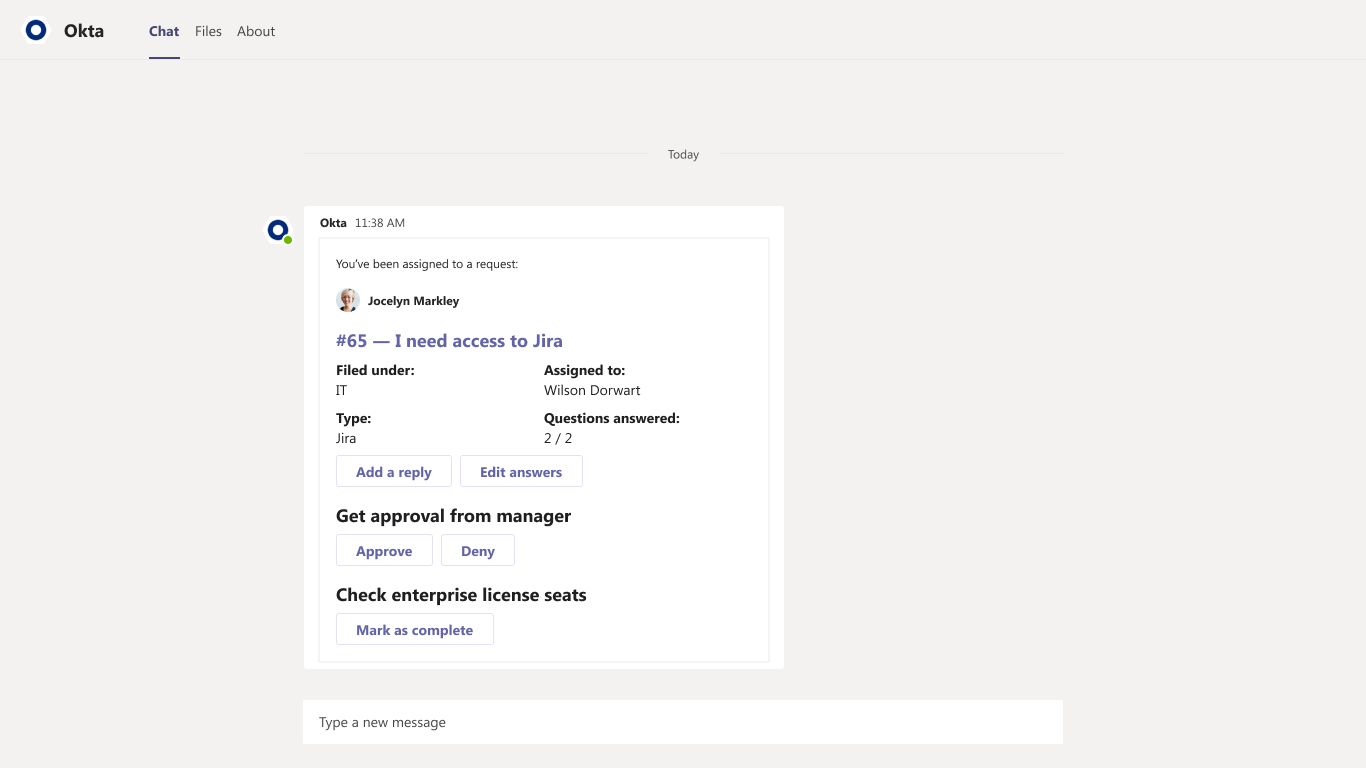Screen dimensions: 1366x768
Task: Open the About tab
Action: tap(256, 31)
